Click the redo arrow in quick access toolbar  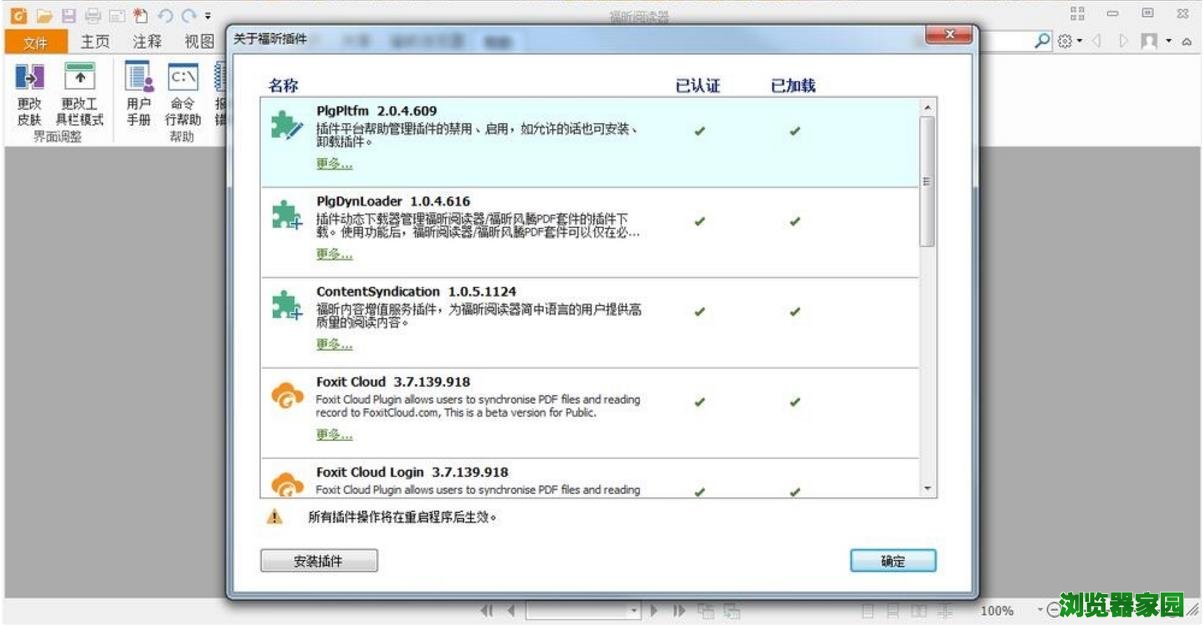coord(188,15)
